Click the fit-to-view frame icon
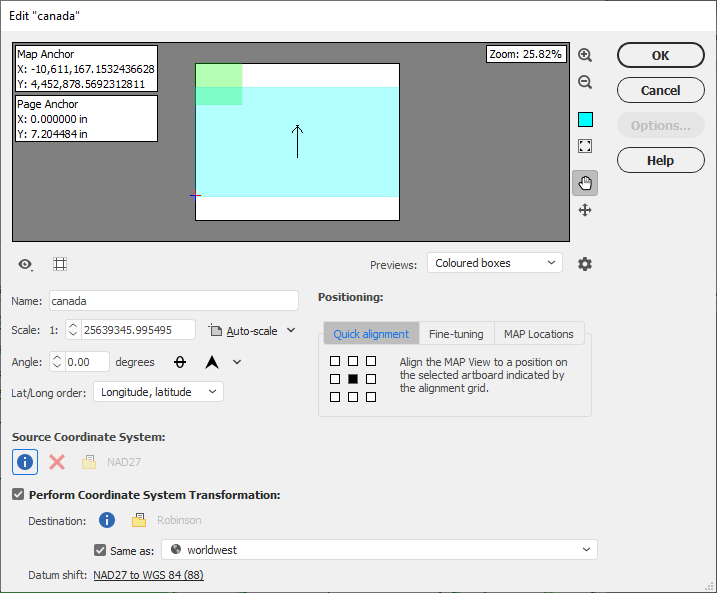Viewport: 717px width, 593px height. point(585,146)
